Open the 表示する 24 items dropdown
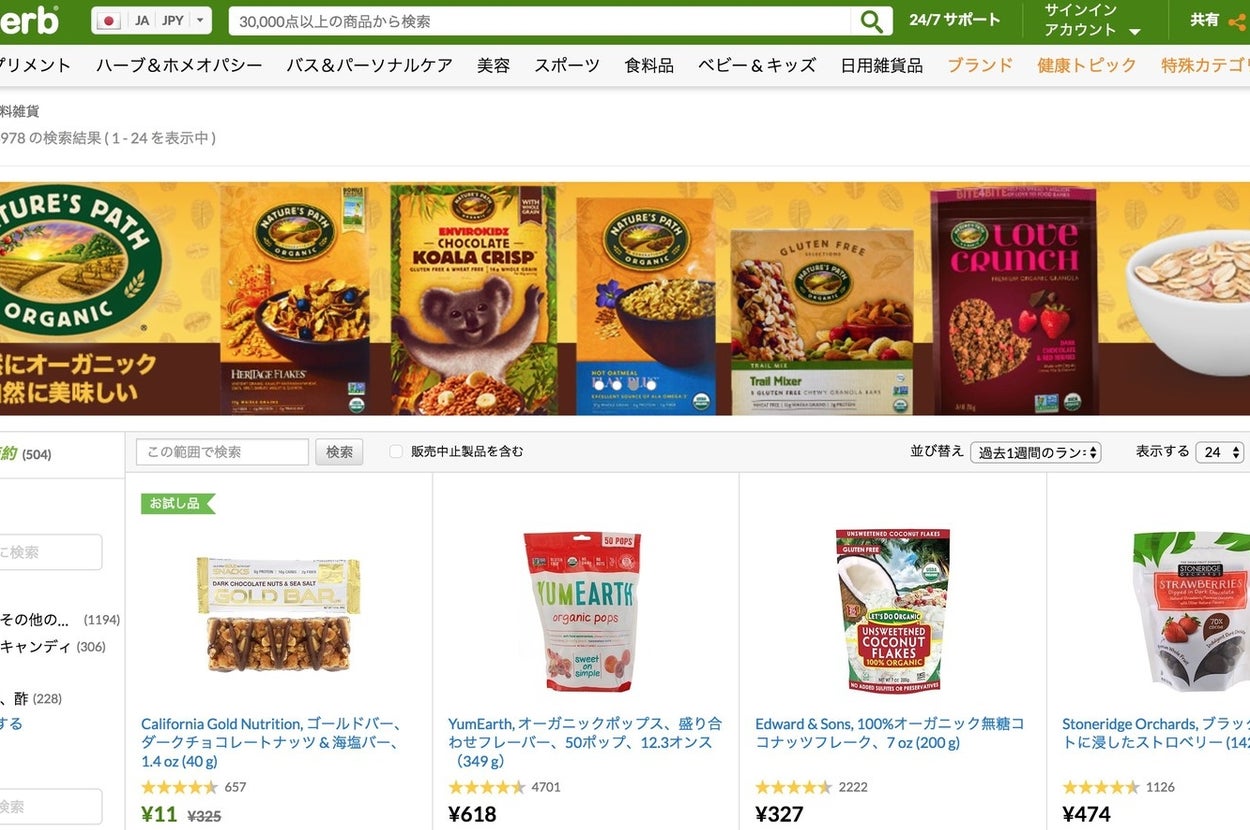1250x830 pixels. [x=1219, y=452]
